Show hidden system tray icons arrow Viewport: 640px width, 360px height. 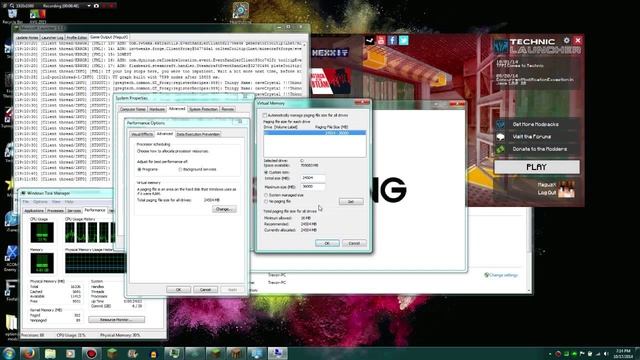550,354
